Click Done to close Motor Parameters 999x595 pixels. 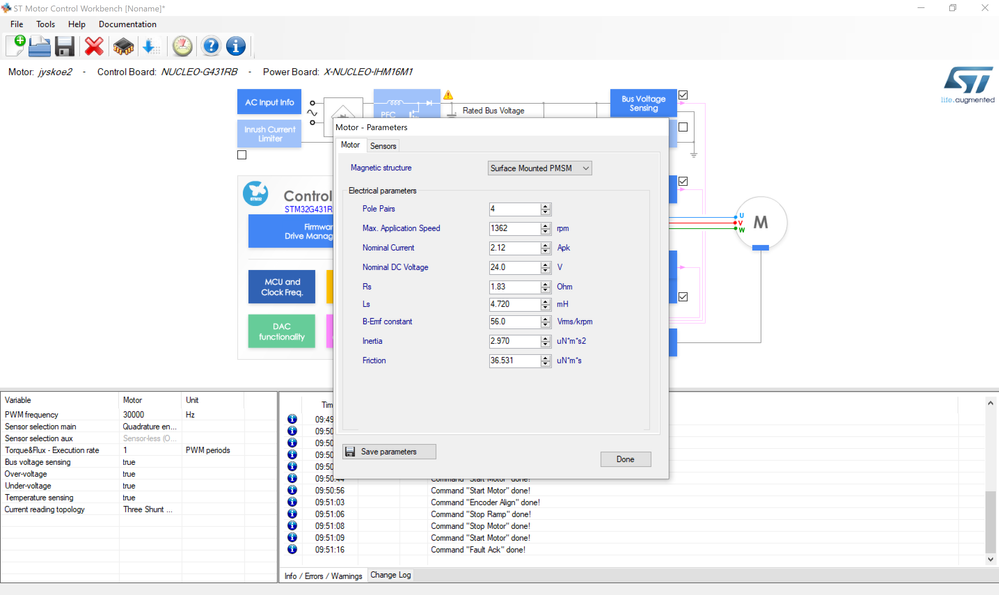(626, 459)
